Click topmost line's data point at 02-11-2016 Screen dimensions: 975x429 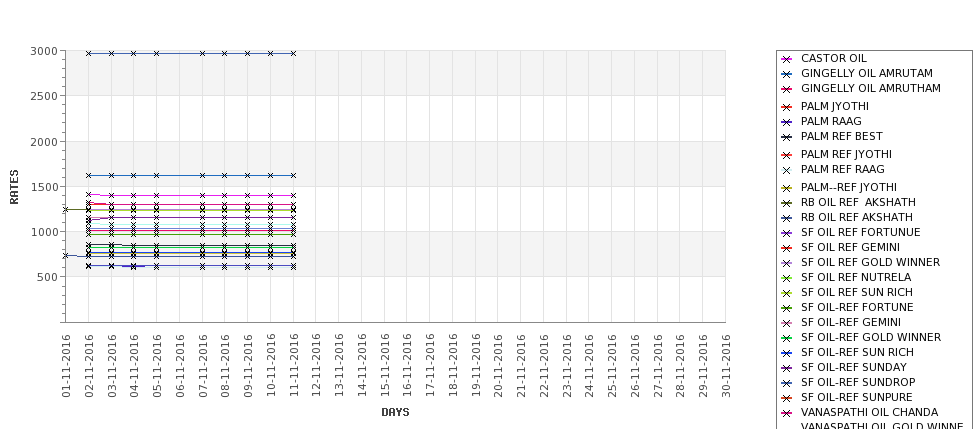click(x=88, y=53)
